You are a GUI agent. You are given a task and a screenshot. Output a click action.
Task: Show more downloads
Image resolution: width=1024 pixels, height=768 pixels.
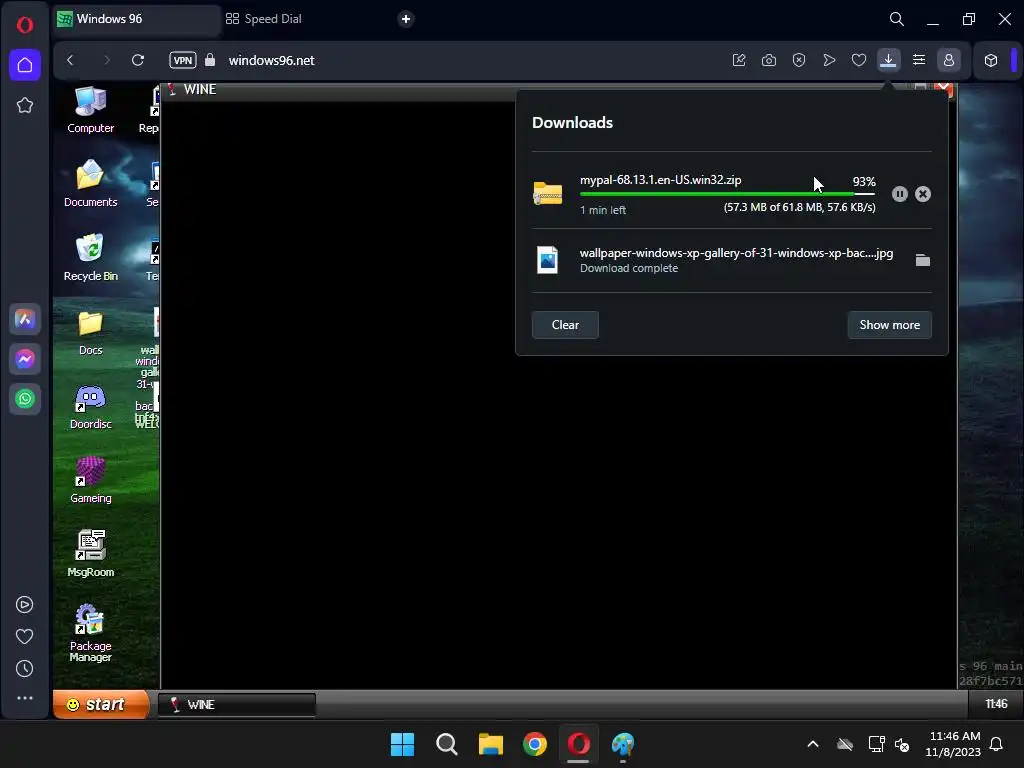tap(889, 325)
